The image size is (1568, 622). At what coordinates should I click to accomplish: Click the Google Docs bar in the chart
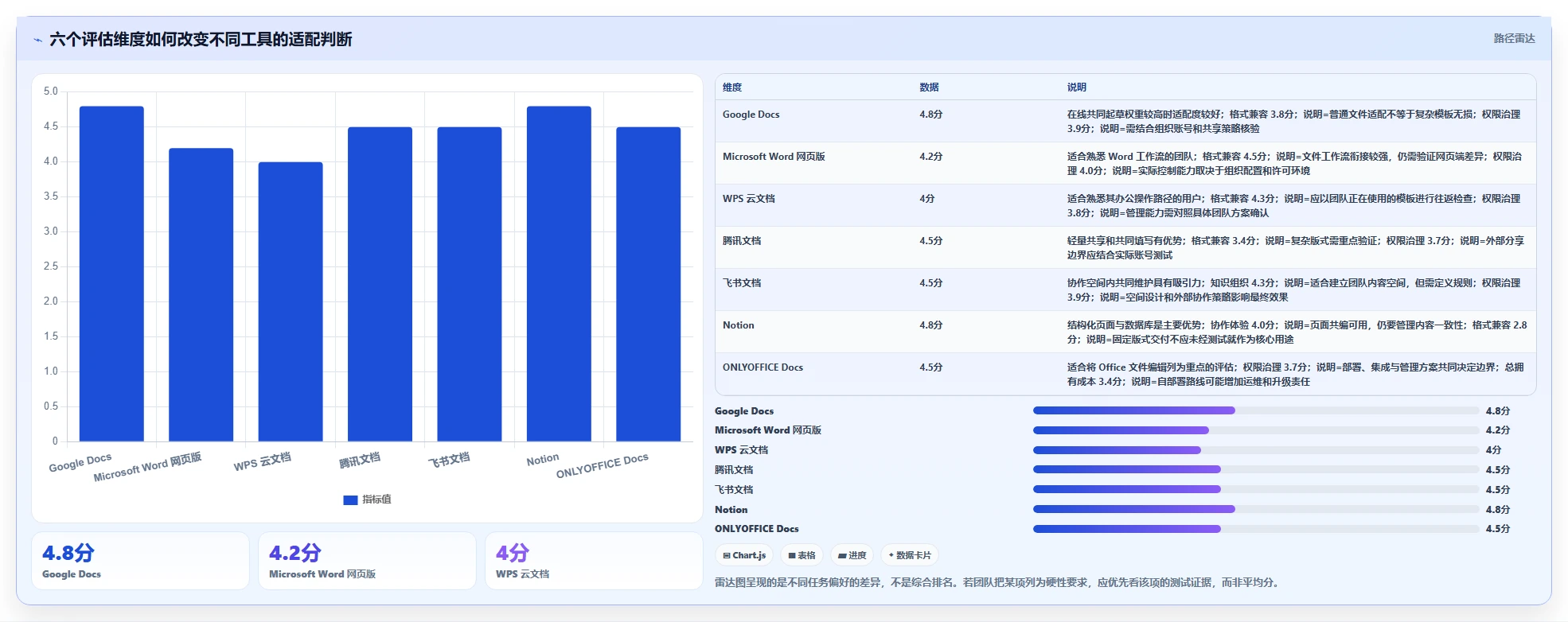(111, 274)
